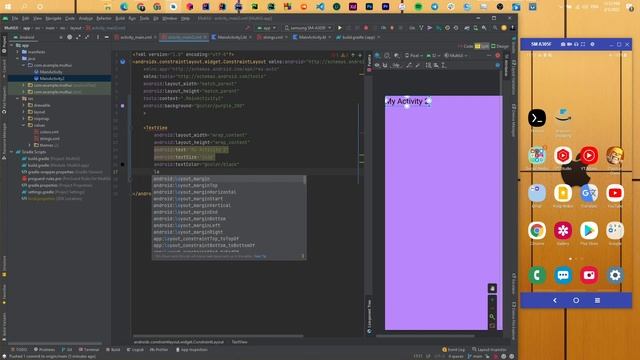The width and height of the screenshot is (640, 360).
Task: Switch to the activity_main.xml editor tab
Action: (136, 37)
